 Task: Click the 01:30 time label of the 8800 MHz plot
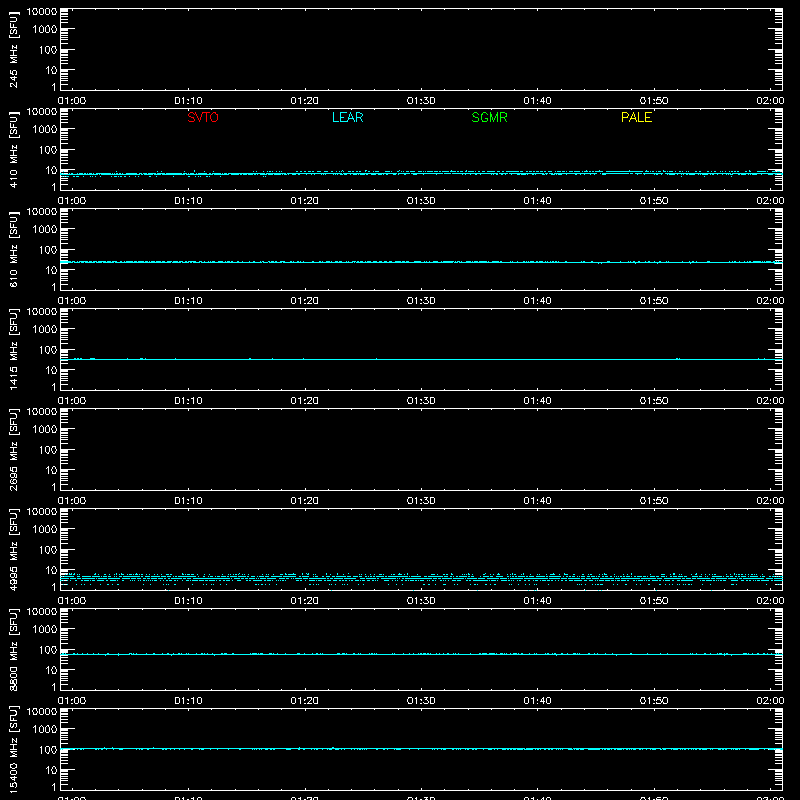[x=421, y=701]
